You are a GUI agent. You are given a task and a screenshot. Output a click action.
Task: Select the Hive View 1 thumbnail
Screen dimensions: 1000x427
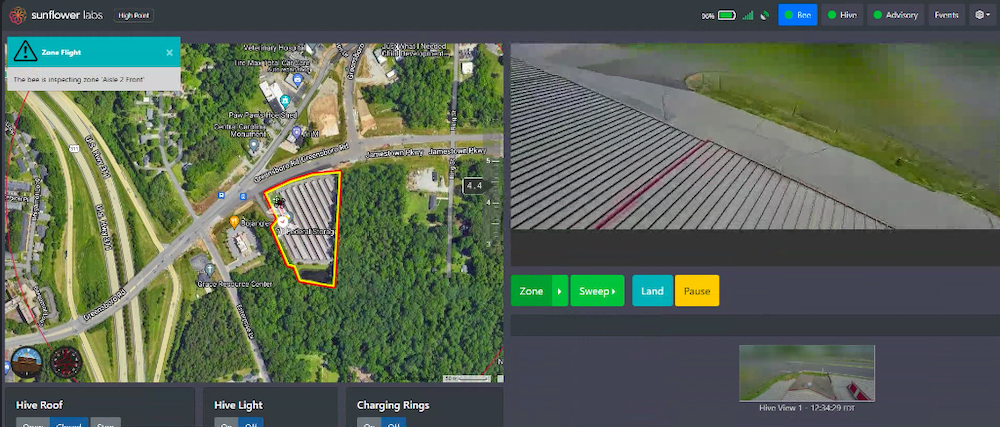tap(807, 373)
